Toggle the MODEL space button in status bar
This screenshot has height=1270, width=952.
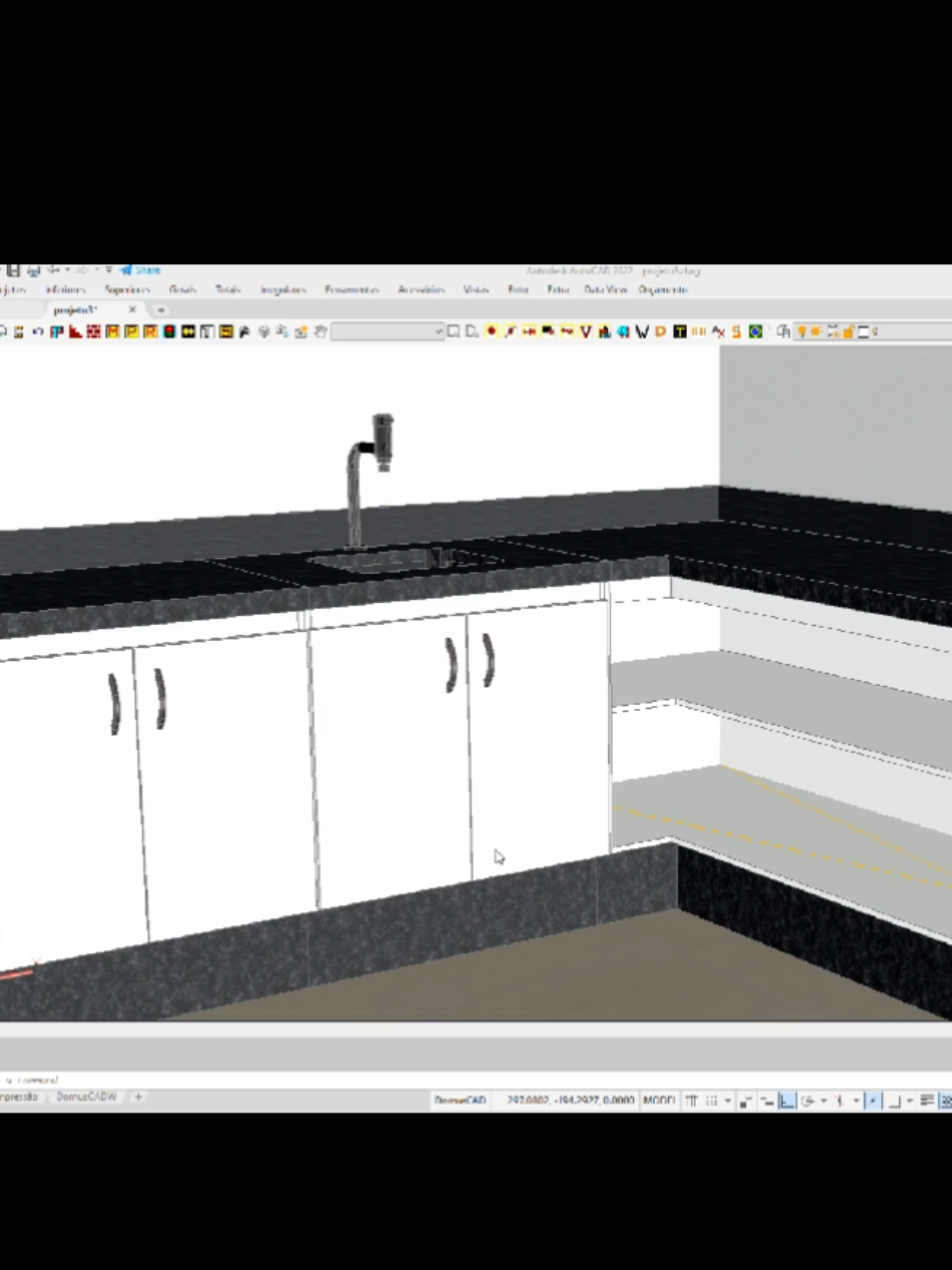click(659, 1101)
